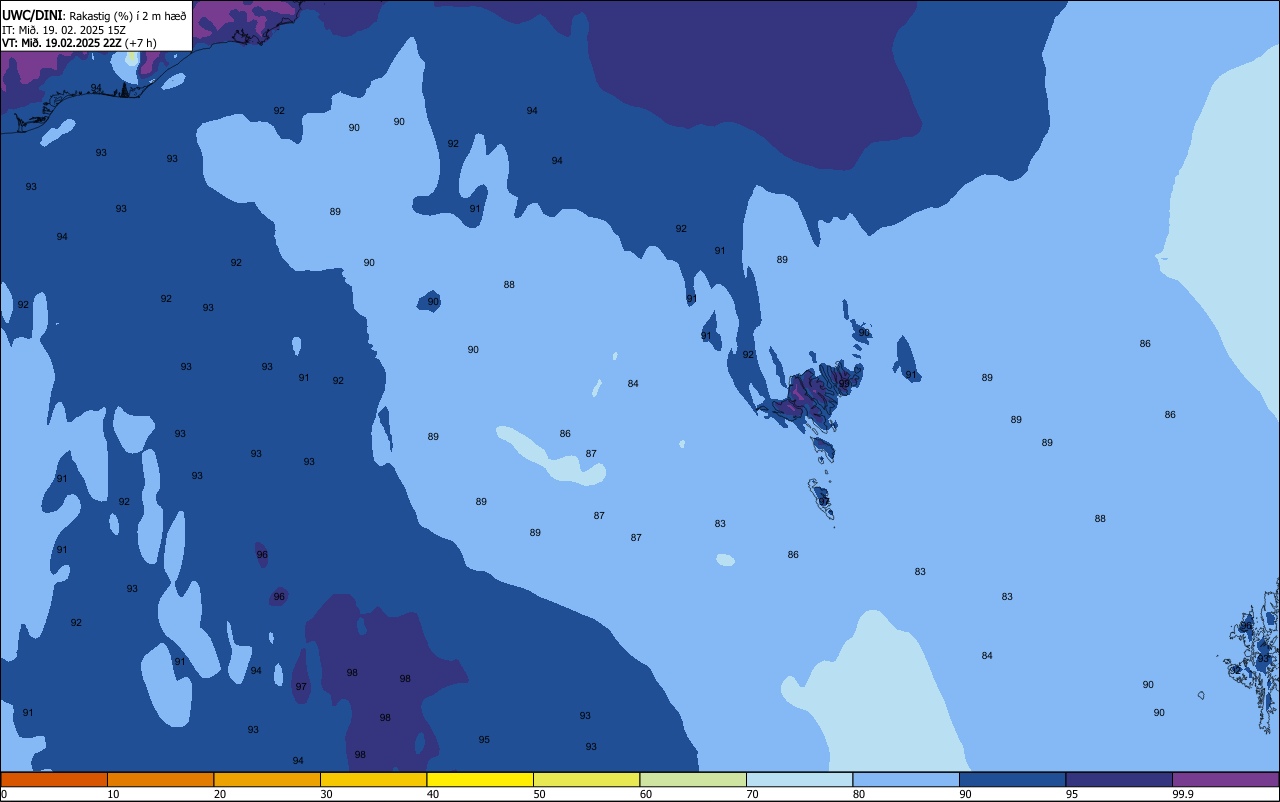The width and height of the screenshot is (1280, 802).
Task: Click the legend scale label '50'
Action: pos(539,794)
